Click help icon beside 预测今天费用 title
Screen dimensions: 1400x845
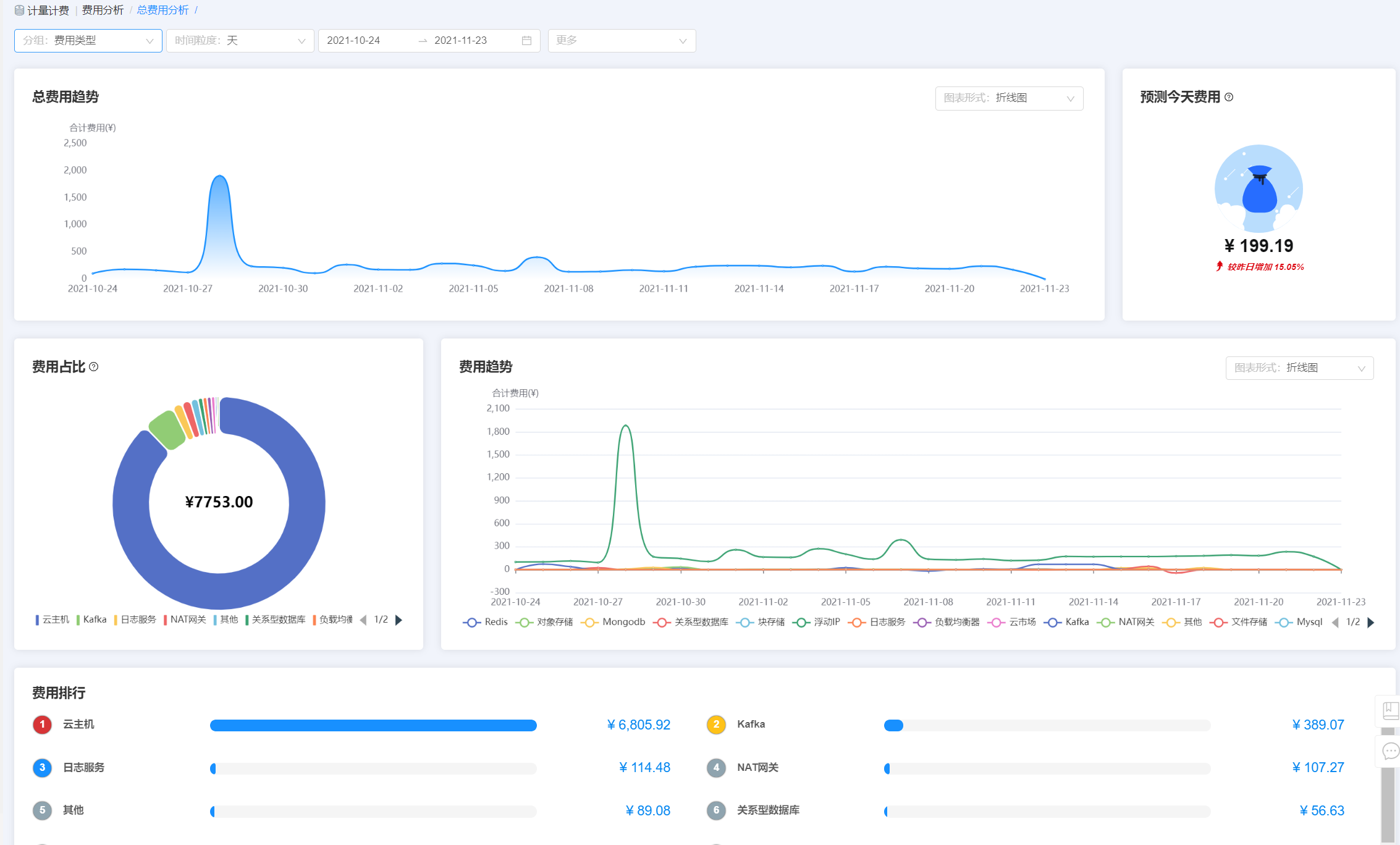click(1229, 97)
